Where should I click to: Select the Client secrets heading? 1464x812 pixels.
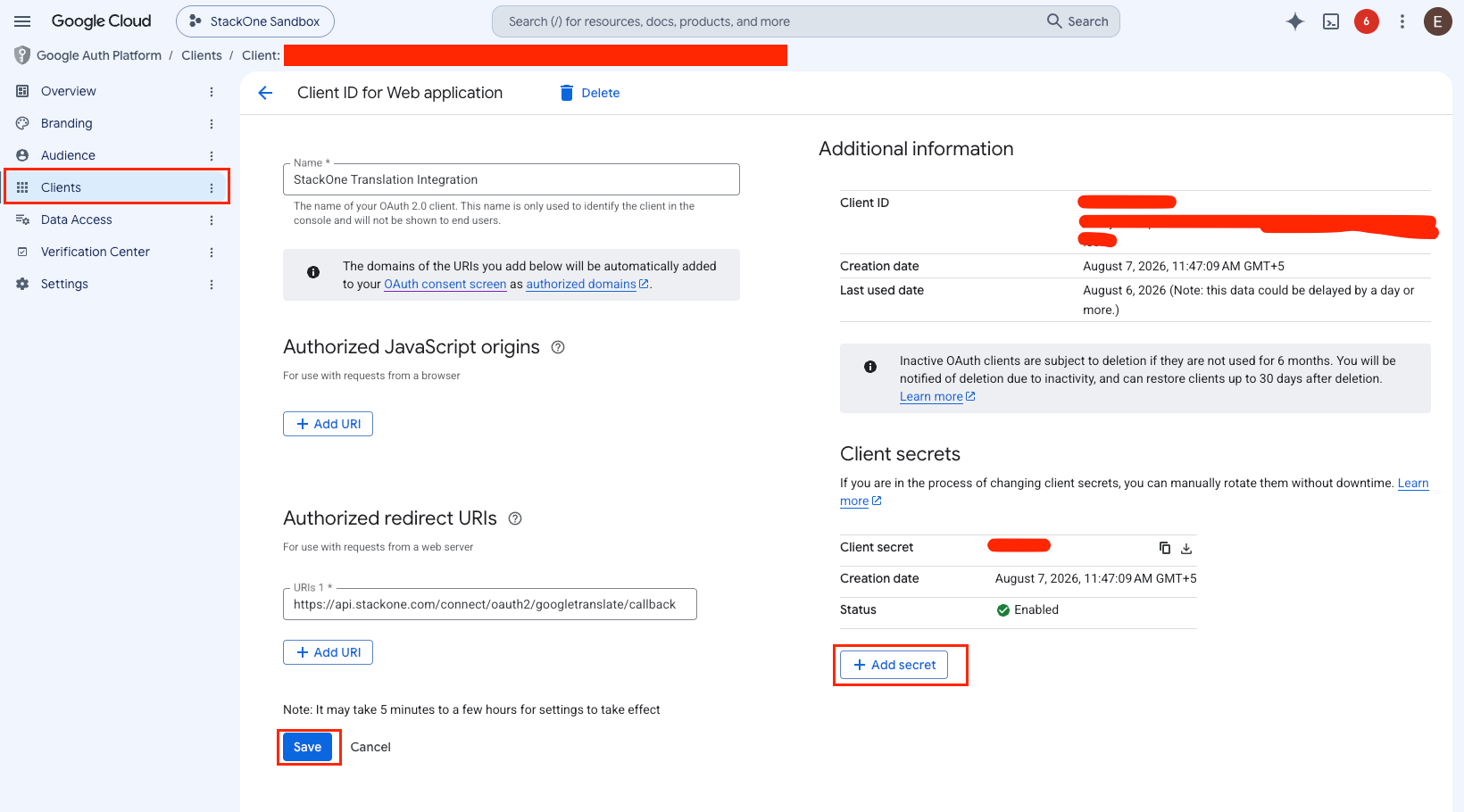point(900,454)
